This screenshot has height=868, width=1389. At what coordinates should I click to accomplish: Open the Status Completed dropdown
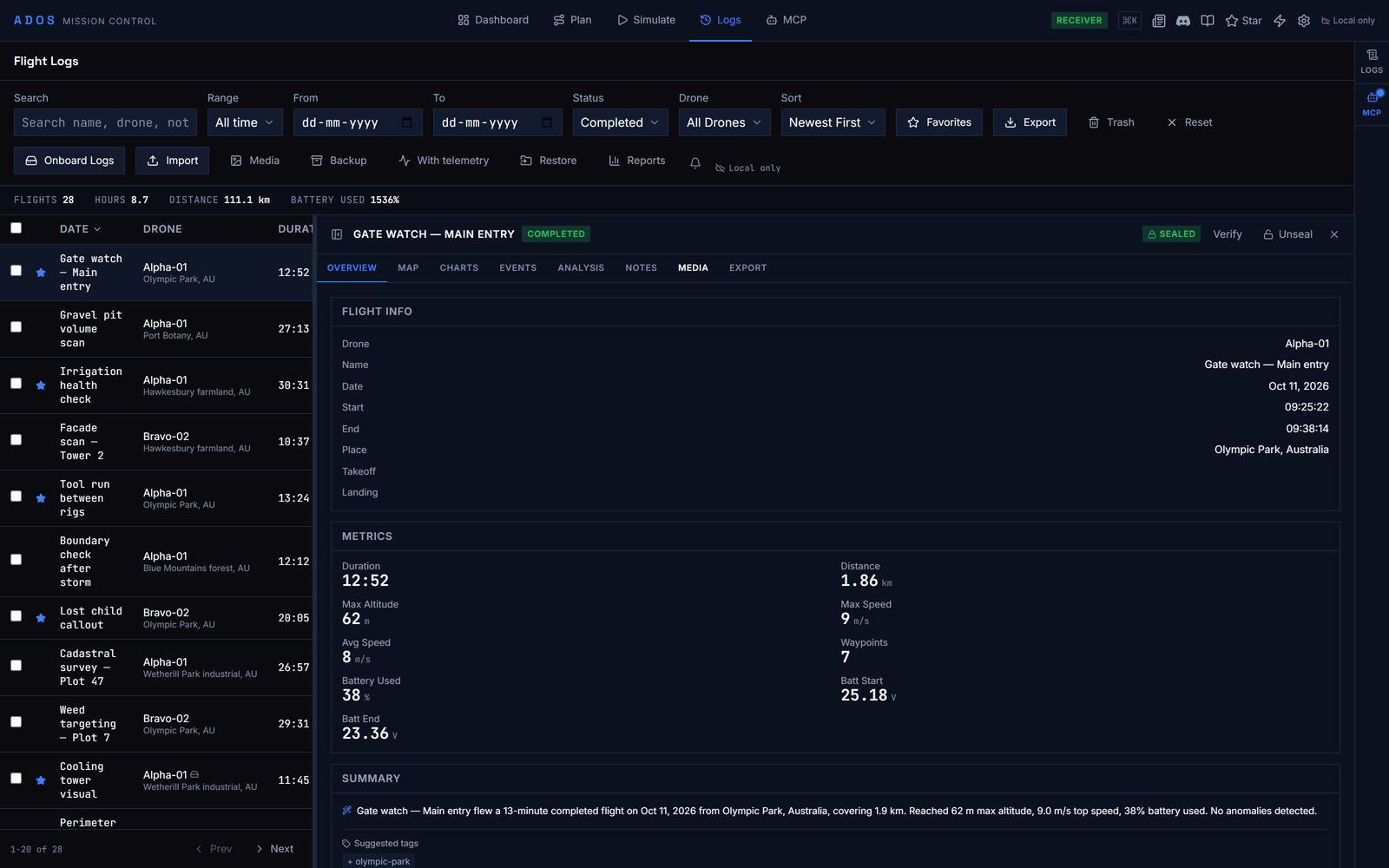point(620,122)
